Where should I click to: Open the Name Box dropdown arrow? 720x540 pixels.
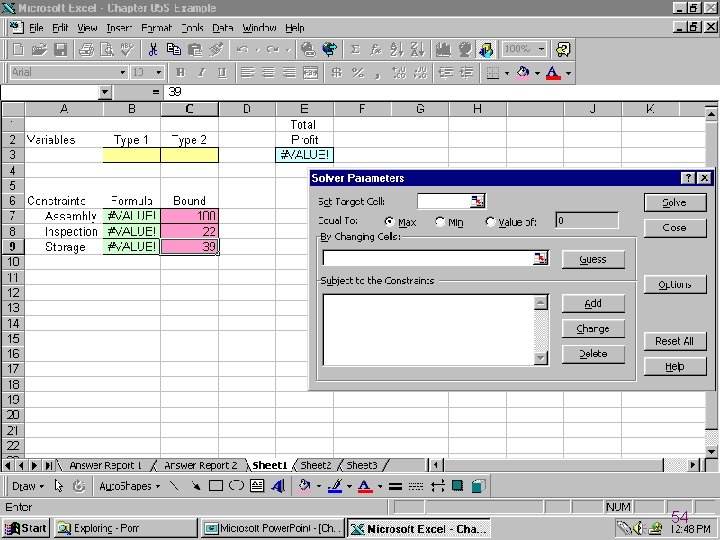pyautogui.click(x=105, y=92)
